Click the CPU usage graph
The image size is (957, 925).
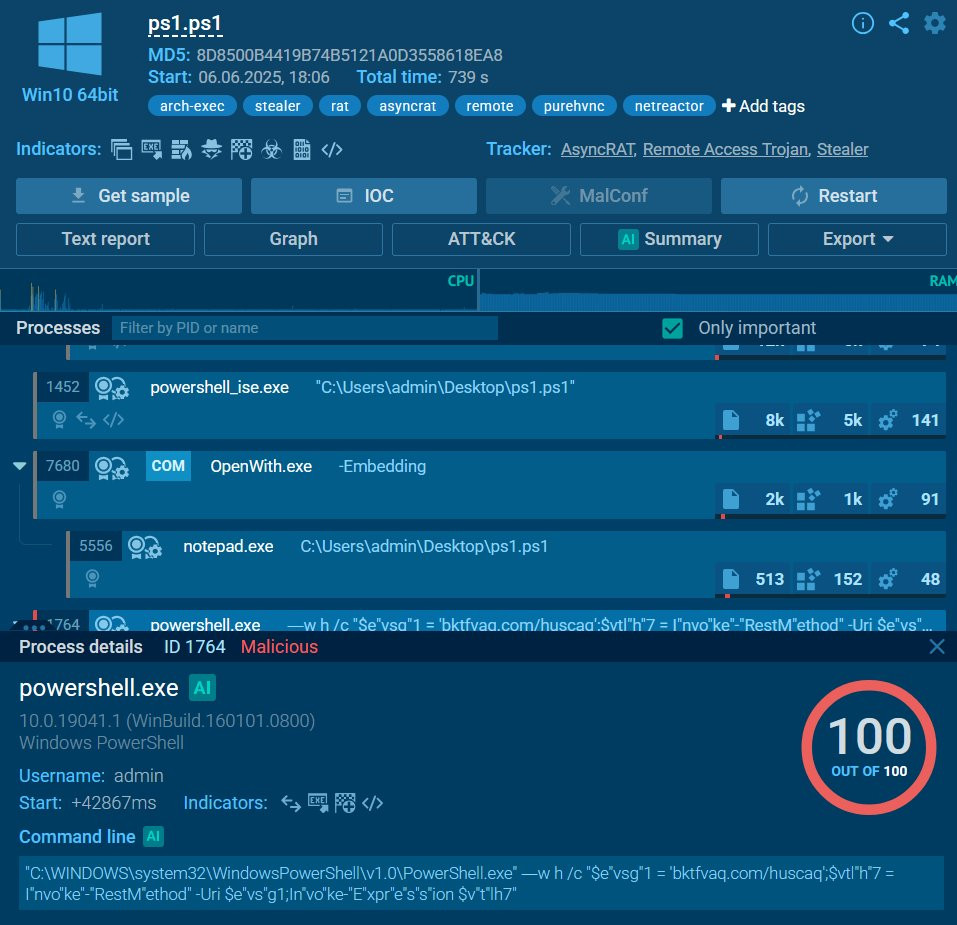click(238, 290)
